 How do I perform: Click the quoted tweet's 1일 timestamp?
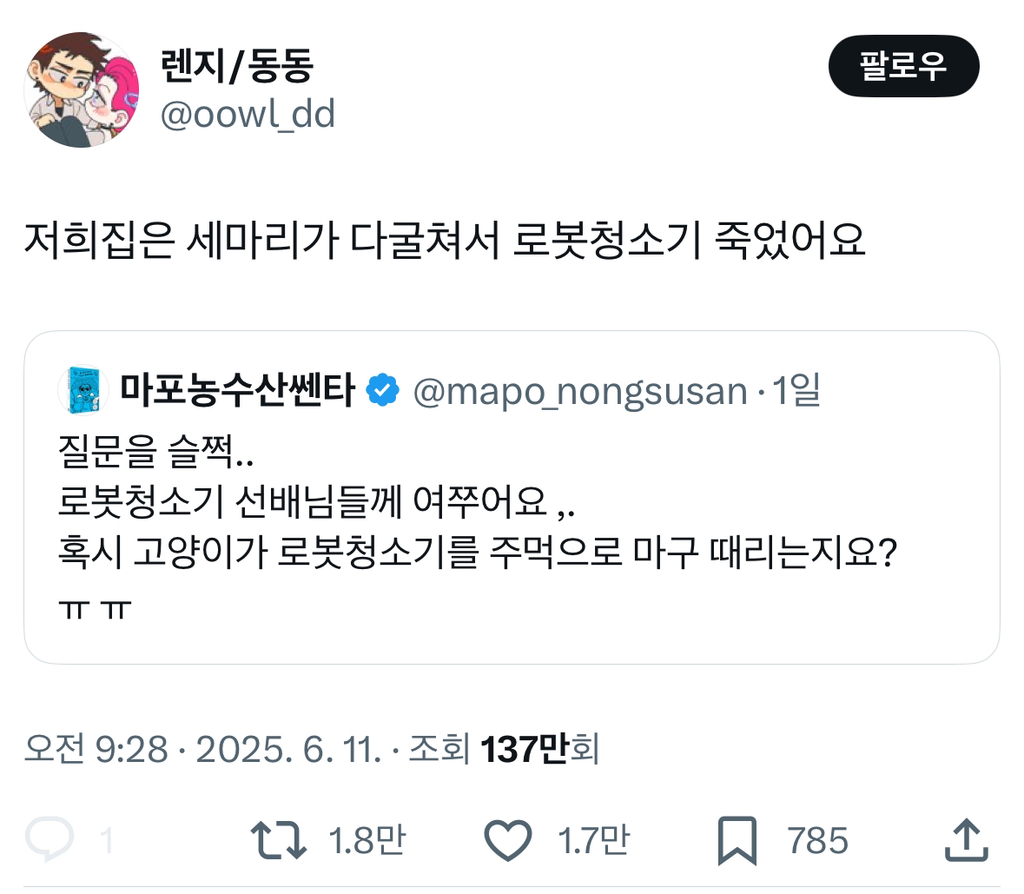point(798,391)
